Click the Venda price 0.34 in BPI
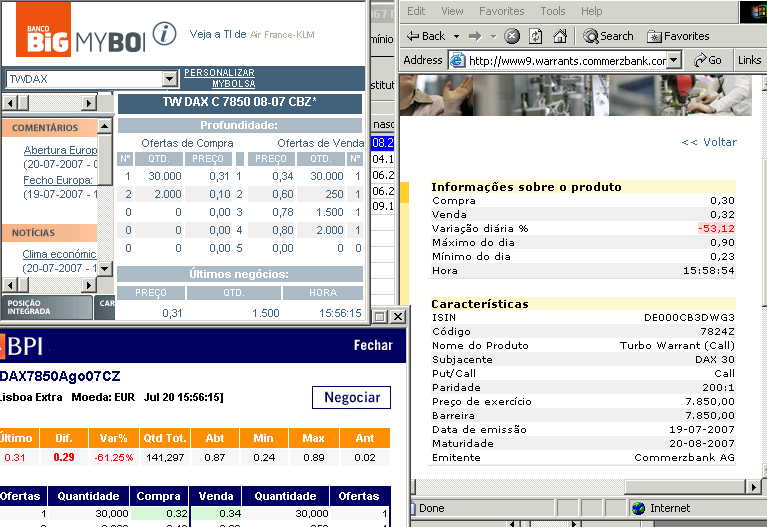This screenshot has width=767, height=527. (230, 513)
